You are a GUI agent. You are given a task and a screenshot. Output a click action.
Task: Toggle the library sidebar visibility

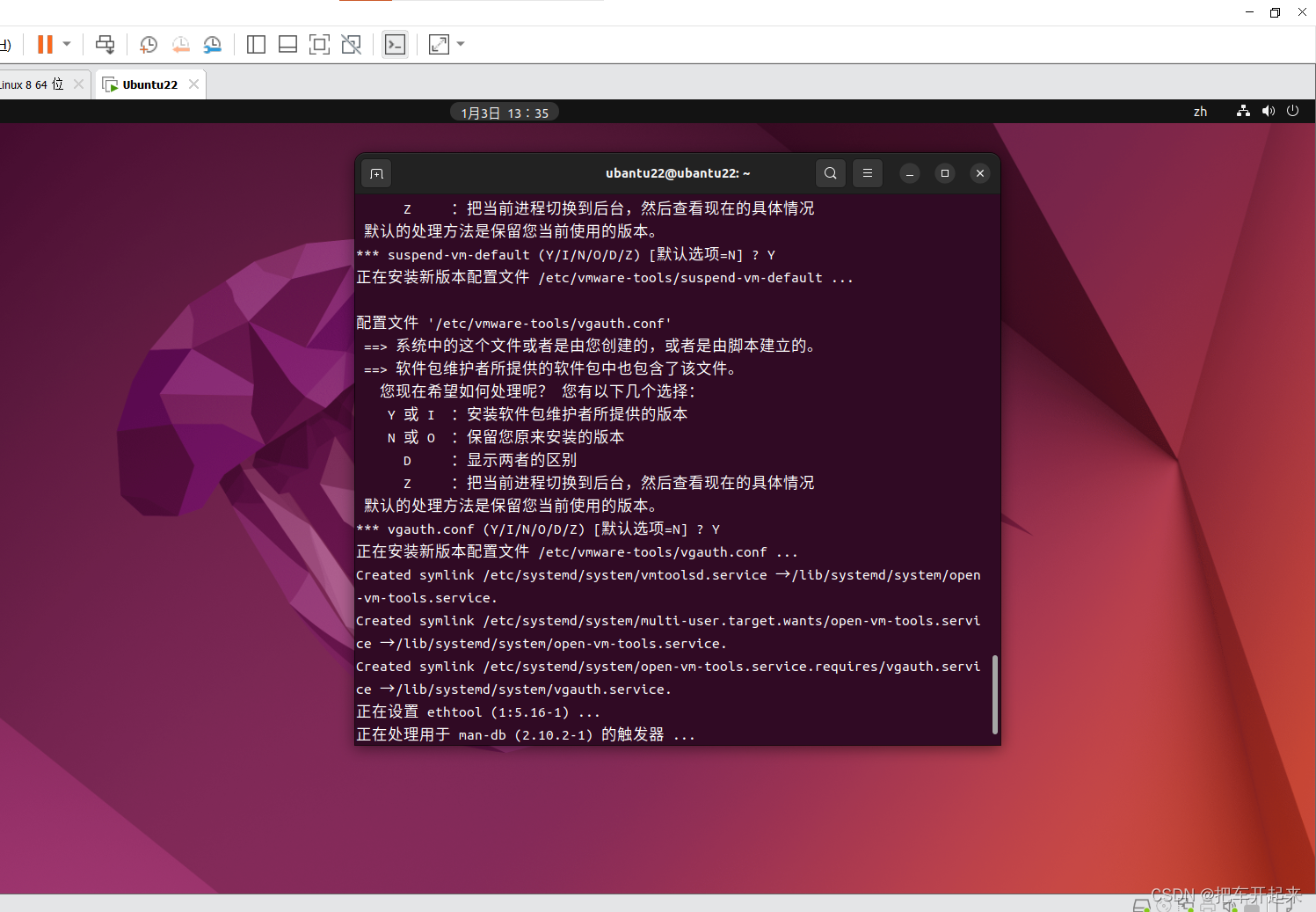256,44
